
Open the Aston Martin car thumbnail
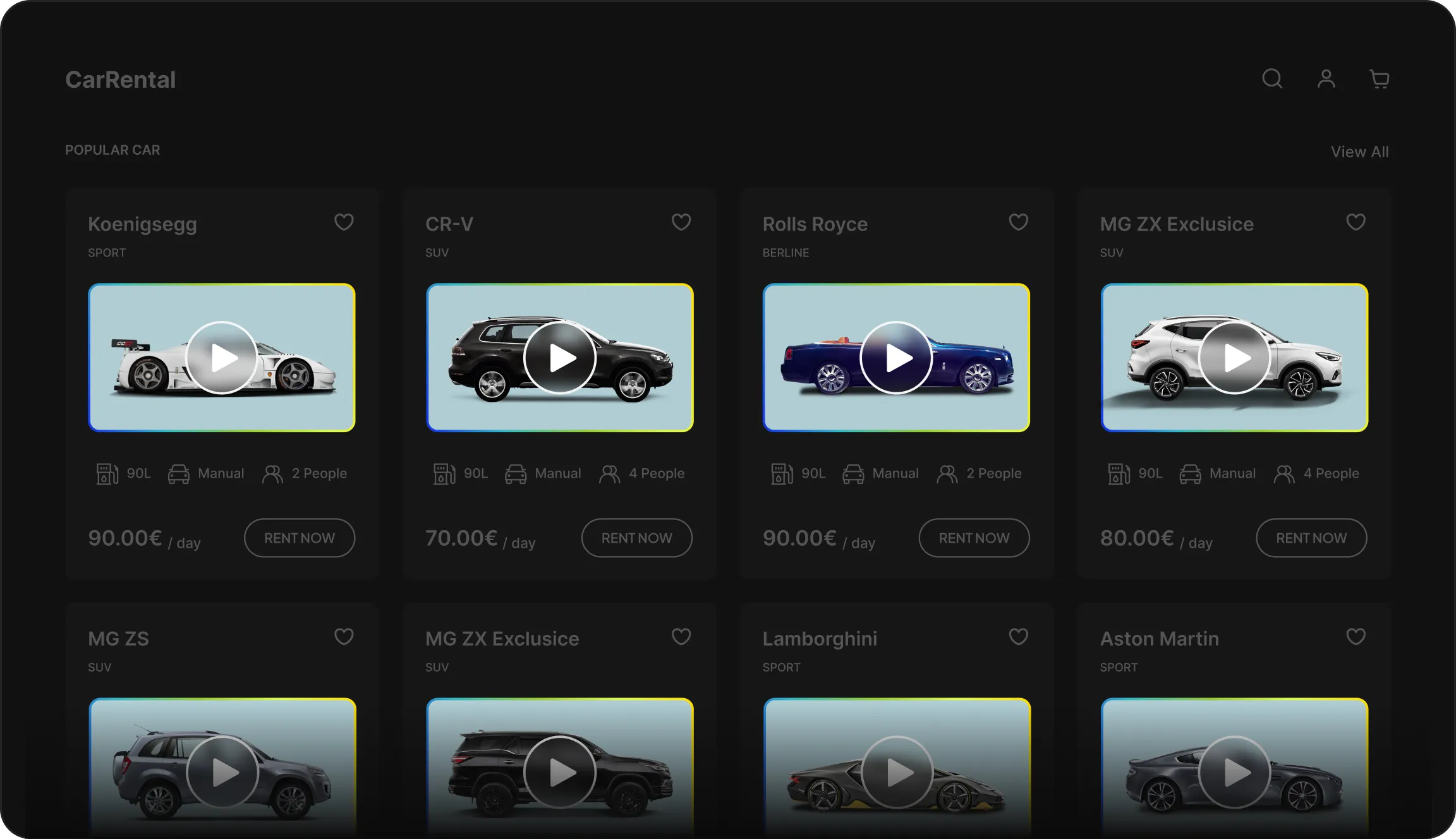(x=1235, y=768)
